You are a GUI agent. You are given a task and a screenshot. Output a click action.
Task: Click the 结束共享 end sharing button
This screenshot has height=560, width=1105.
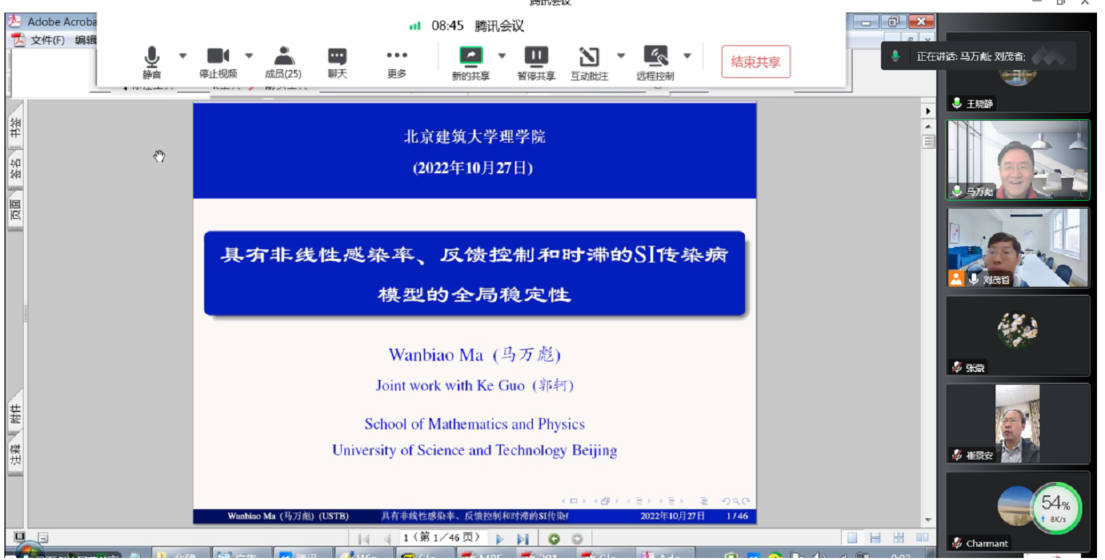tap(755, 62)
